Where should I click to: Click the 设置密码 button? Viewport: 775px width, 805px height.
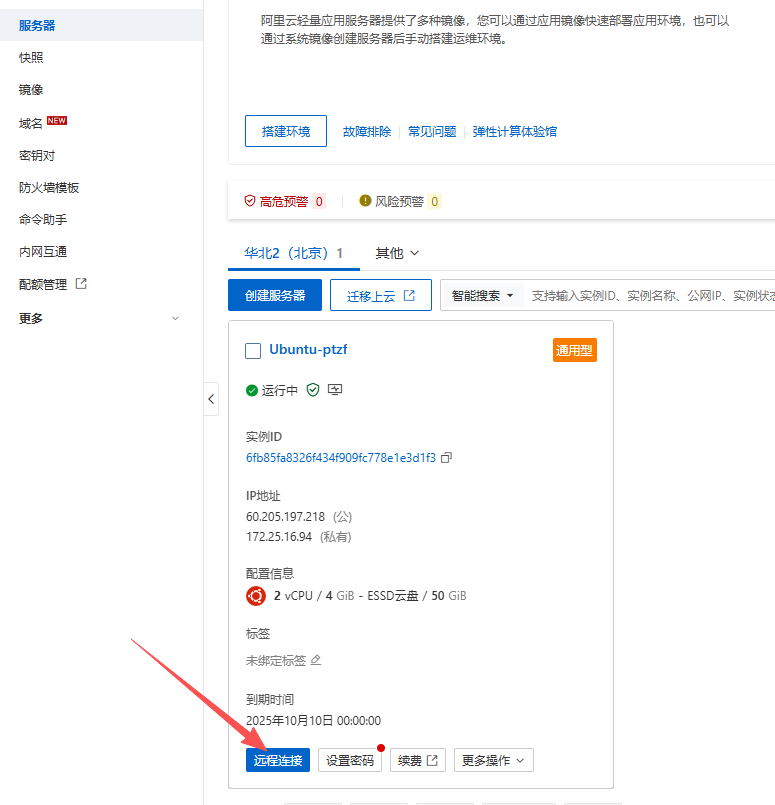tap(350, 760)
